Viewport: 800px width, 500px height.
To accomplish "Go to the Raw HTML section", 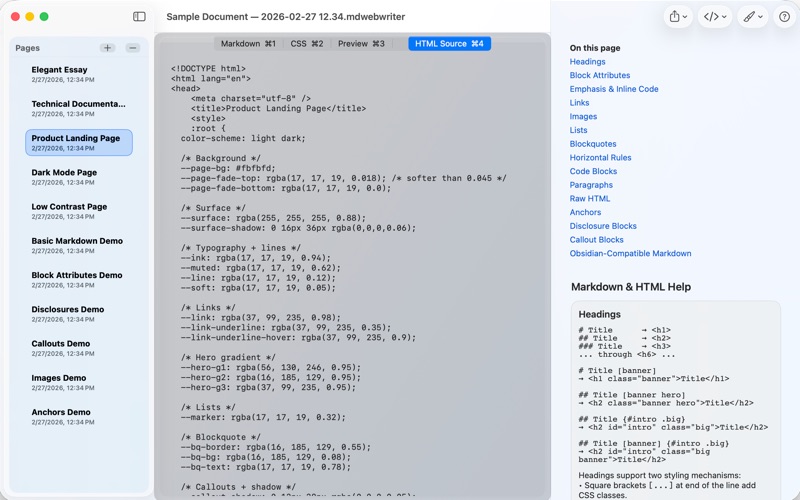I will coord(589,198).
